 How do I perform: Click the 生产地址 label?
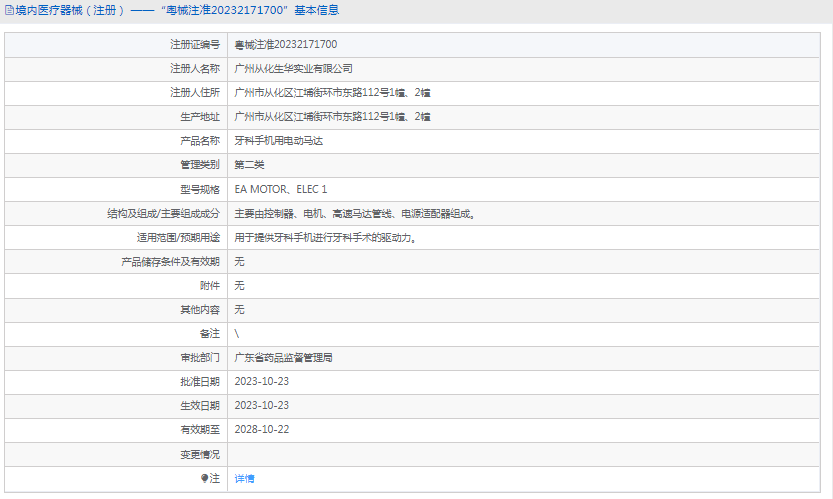(x=200, y=116)
